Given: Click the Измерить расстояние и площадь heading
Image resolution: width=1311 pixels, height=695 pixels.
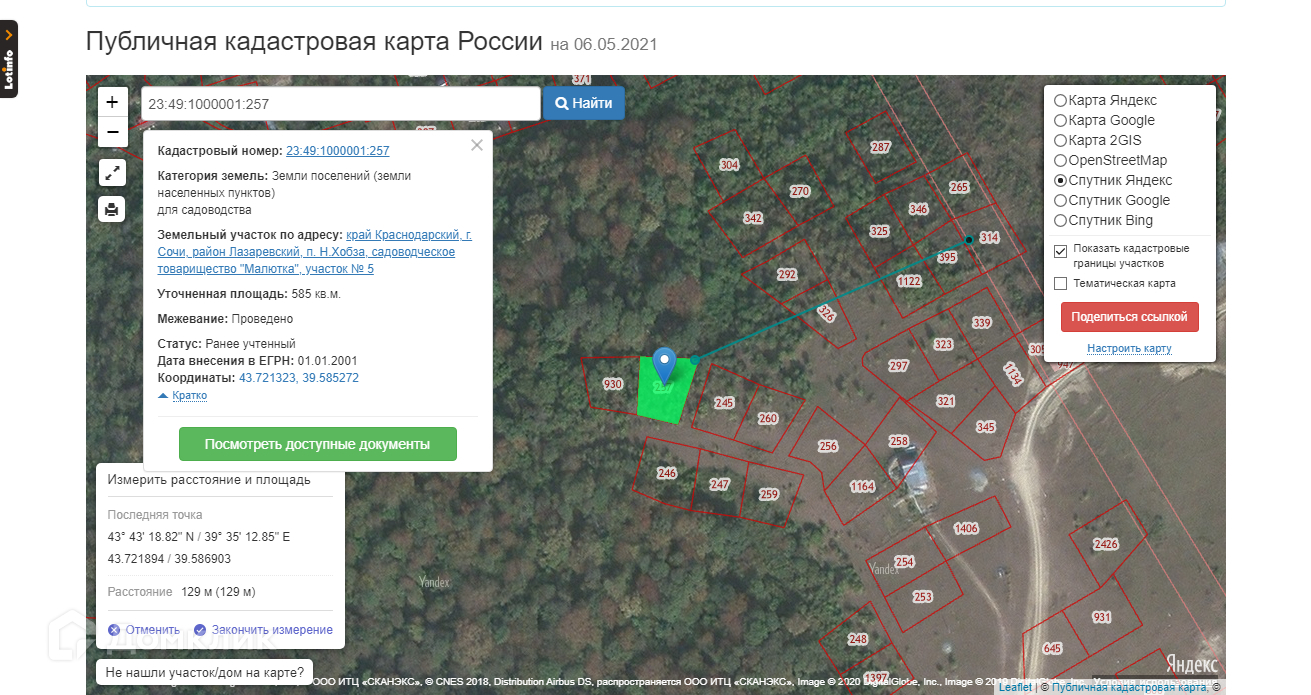Looking at the screenshot, I should click(x=209, y=480).
